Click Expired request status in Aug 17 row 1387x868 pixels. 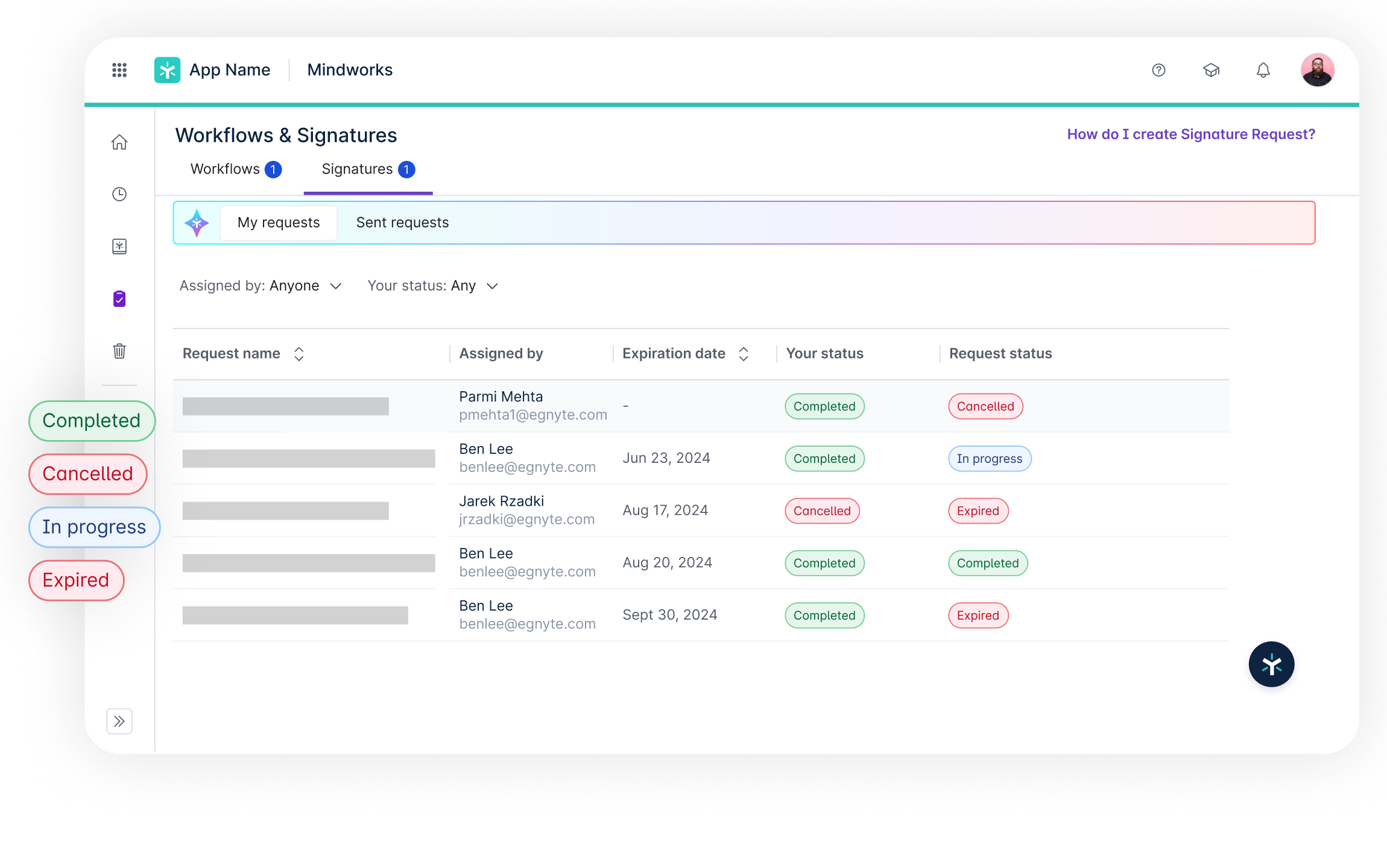(x=978, y=511)
